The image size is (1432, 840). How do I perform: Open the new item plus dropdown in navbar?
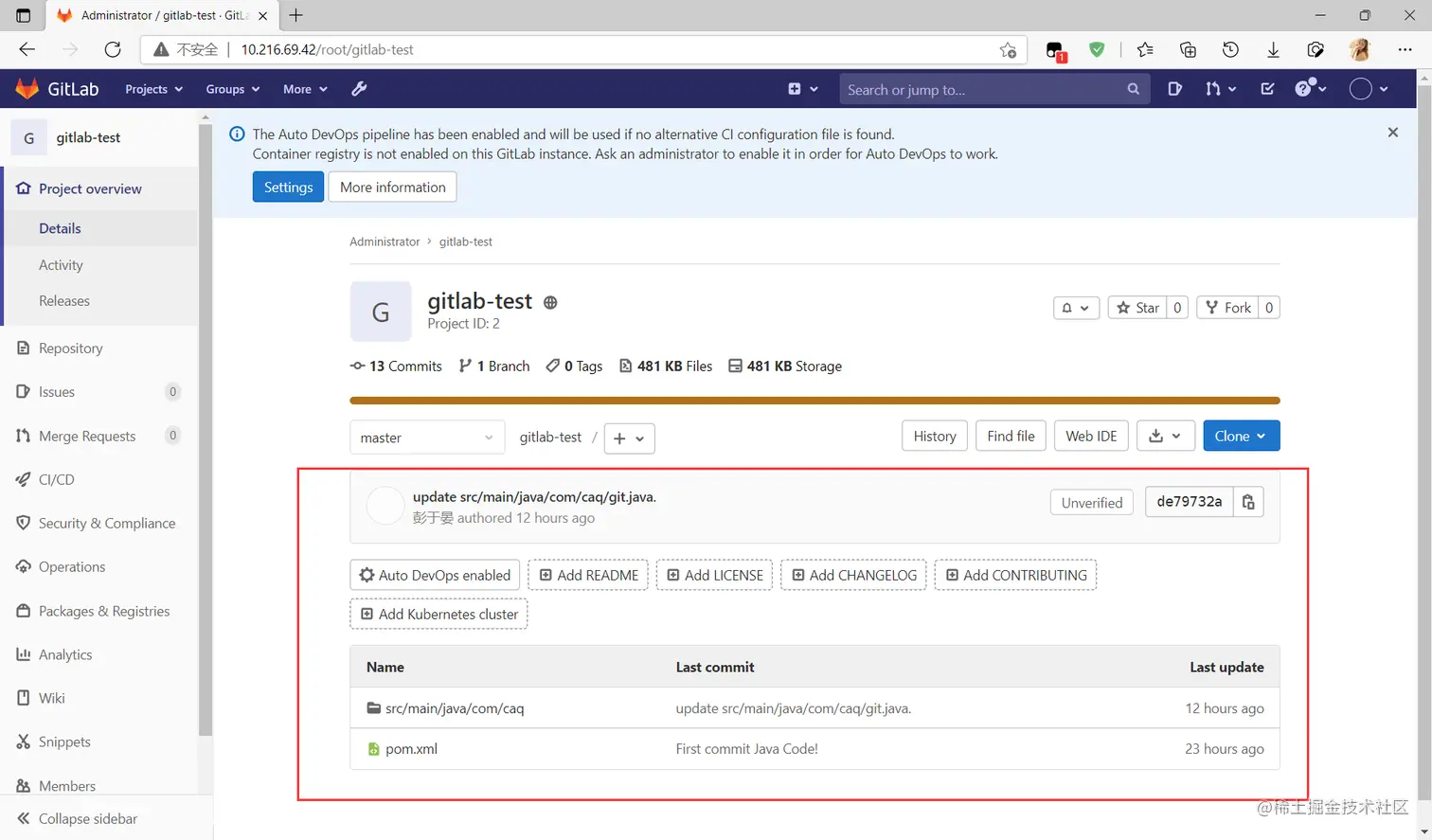click(803, 89)
